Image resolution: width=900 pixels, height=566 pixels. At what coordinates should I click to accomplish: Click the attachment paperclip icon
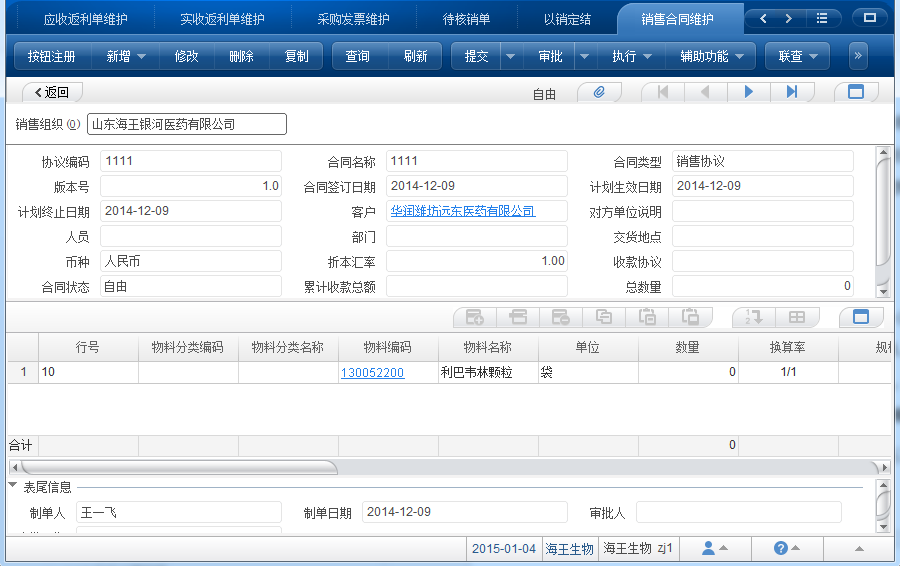(x=599, y=92)
